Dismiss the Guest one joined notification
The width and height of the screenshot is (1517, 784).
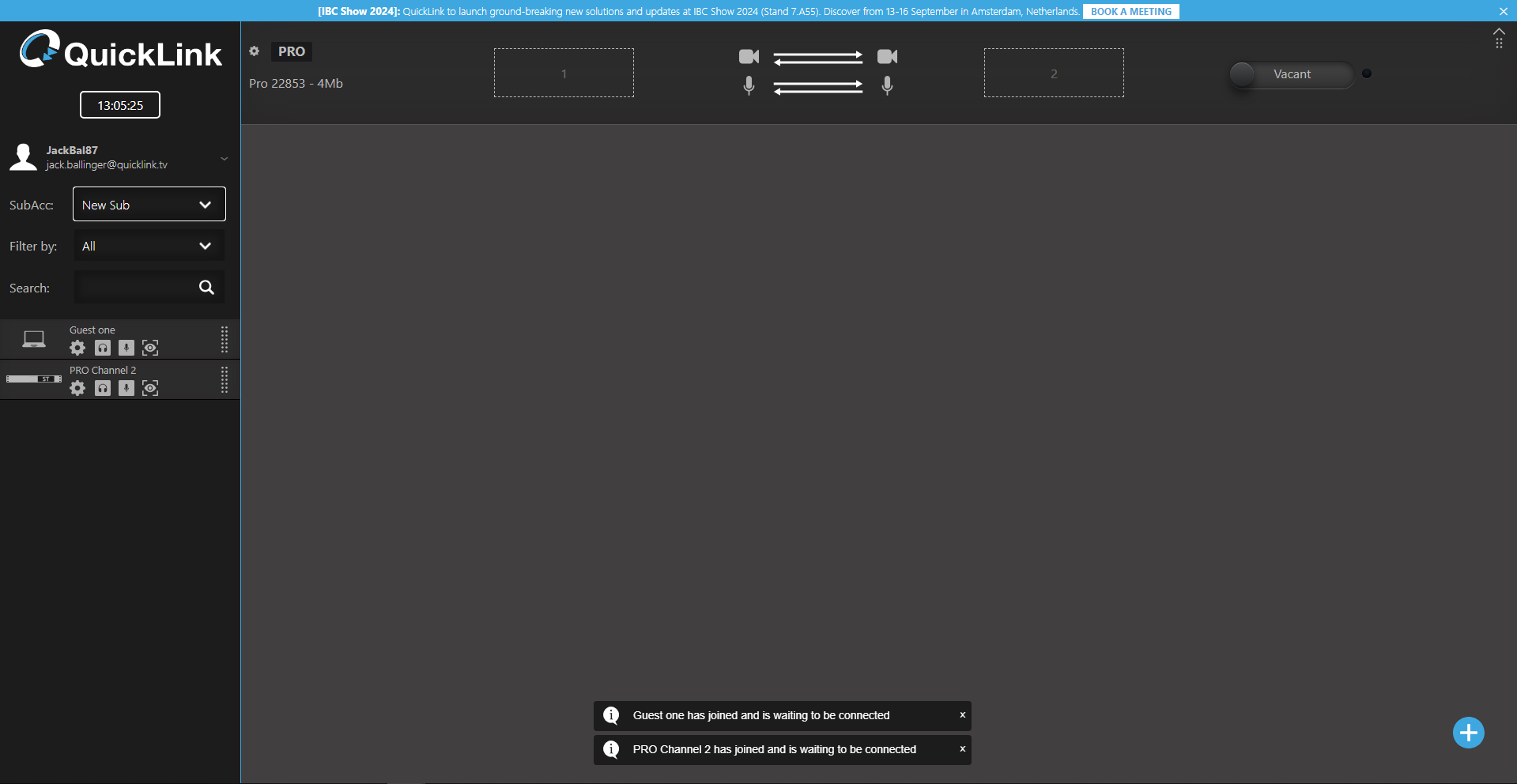coord(962,715)
